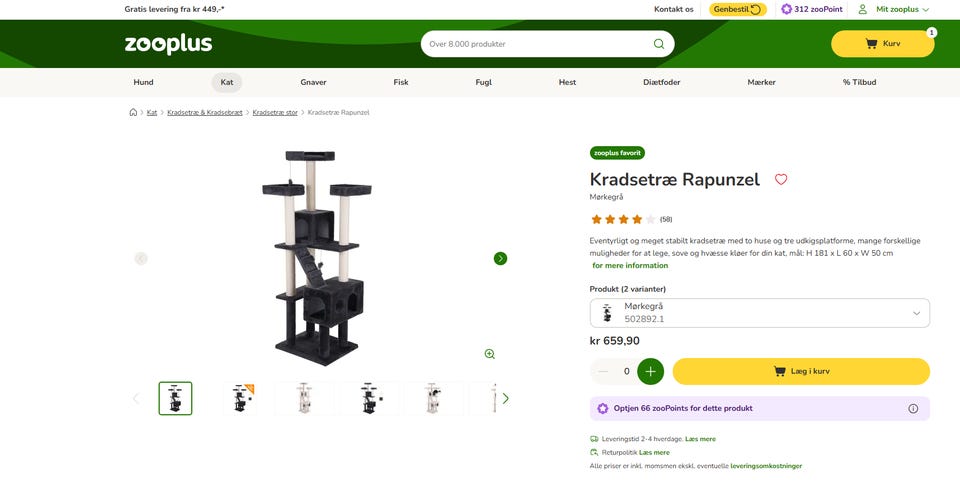Viewport: 960px width, 494px height.
Task: Add item with Læg i kurv button
Action: pos(801,372)
